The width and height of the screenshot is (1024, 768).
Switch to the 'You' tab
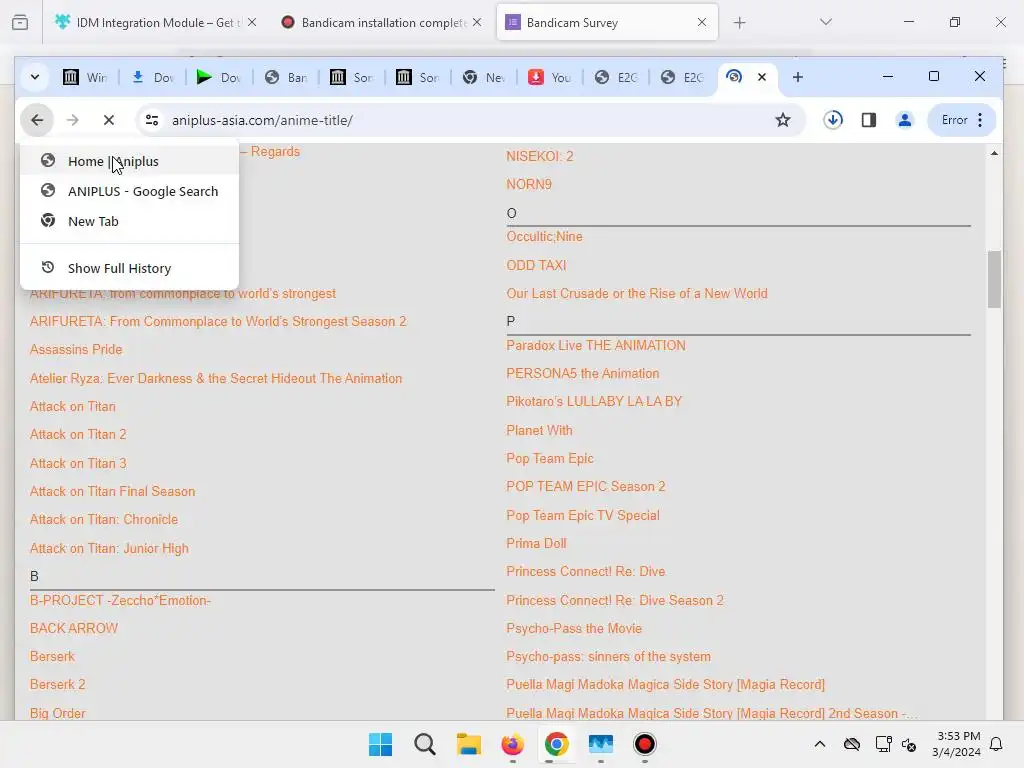tap(550, 77)
